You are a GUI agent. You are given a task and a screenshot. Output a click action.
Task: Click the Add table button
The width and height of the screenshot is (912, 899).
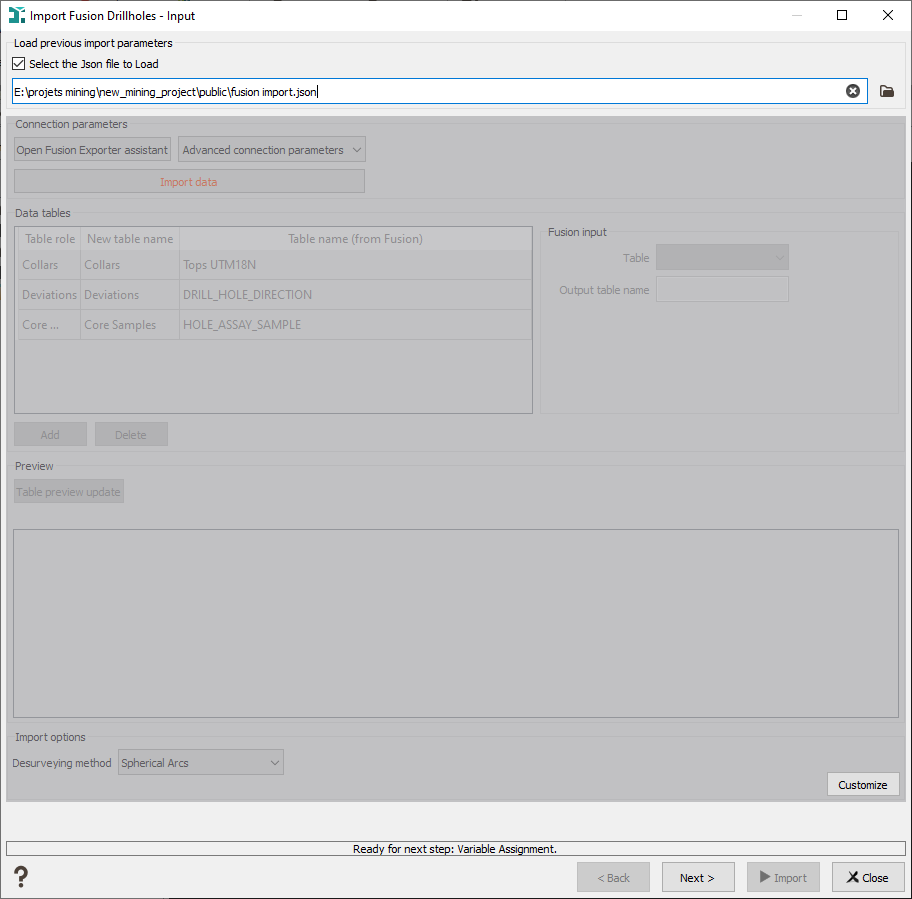coord(50,434)
